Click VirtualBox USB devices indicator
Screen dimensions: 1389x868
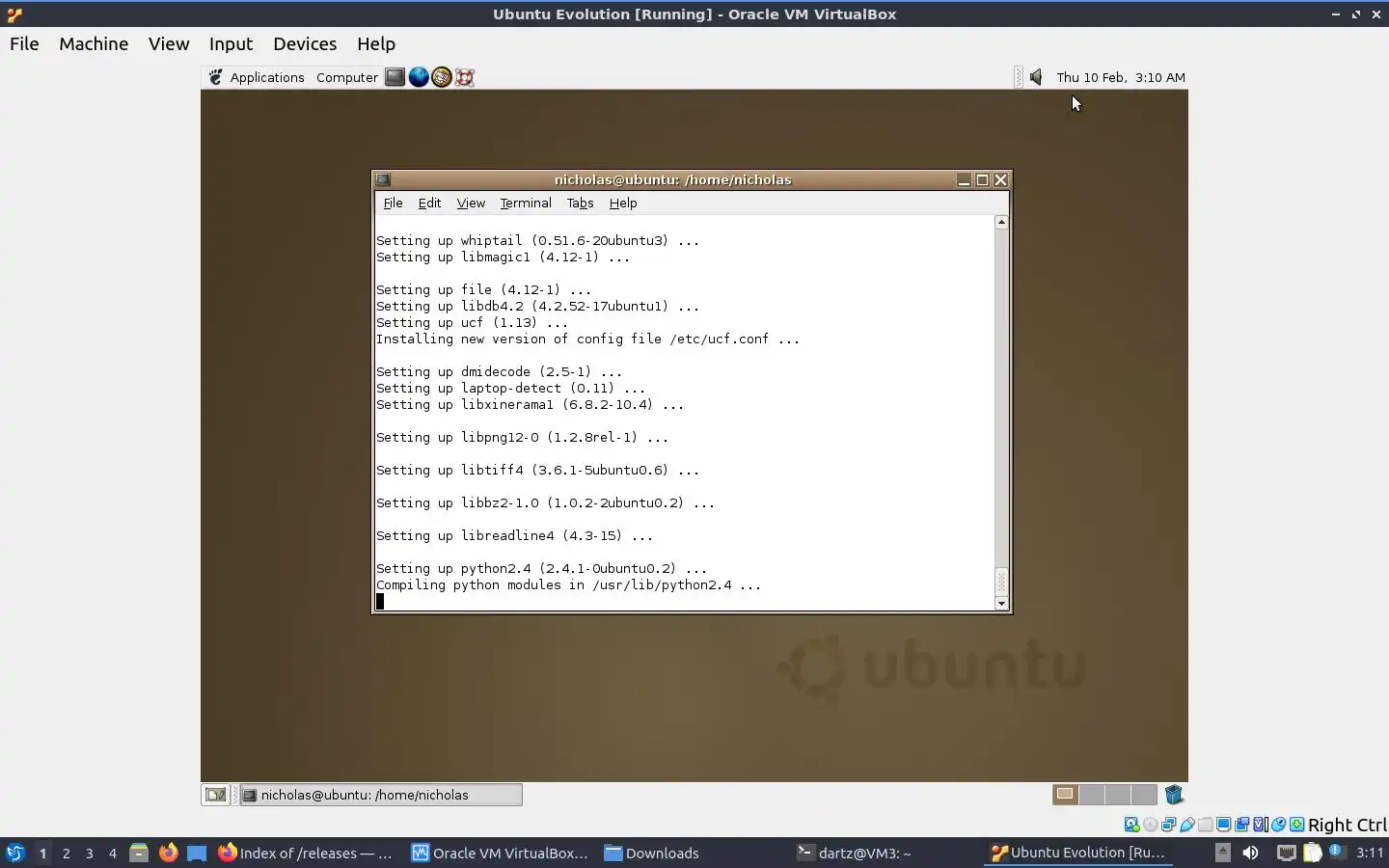(x=1187, y=825)
